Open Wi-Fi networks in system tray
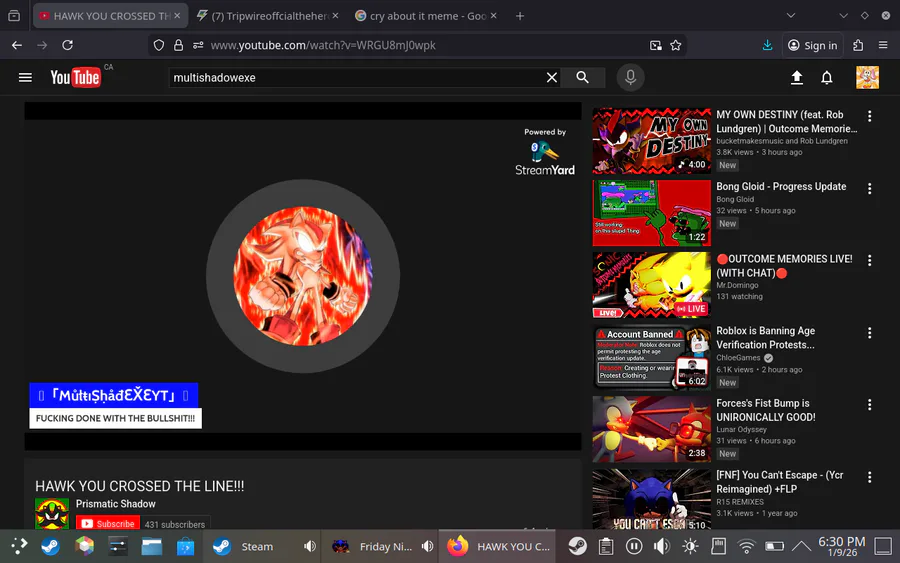 pos(746,546)
